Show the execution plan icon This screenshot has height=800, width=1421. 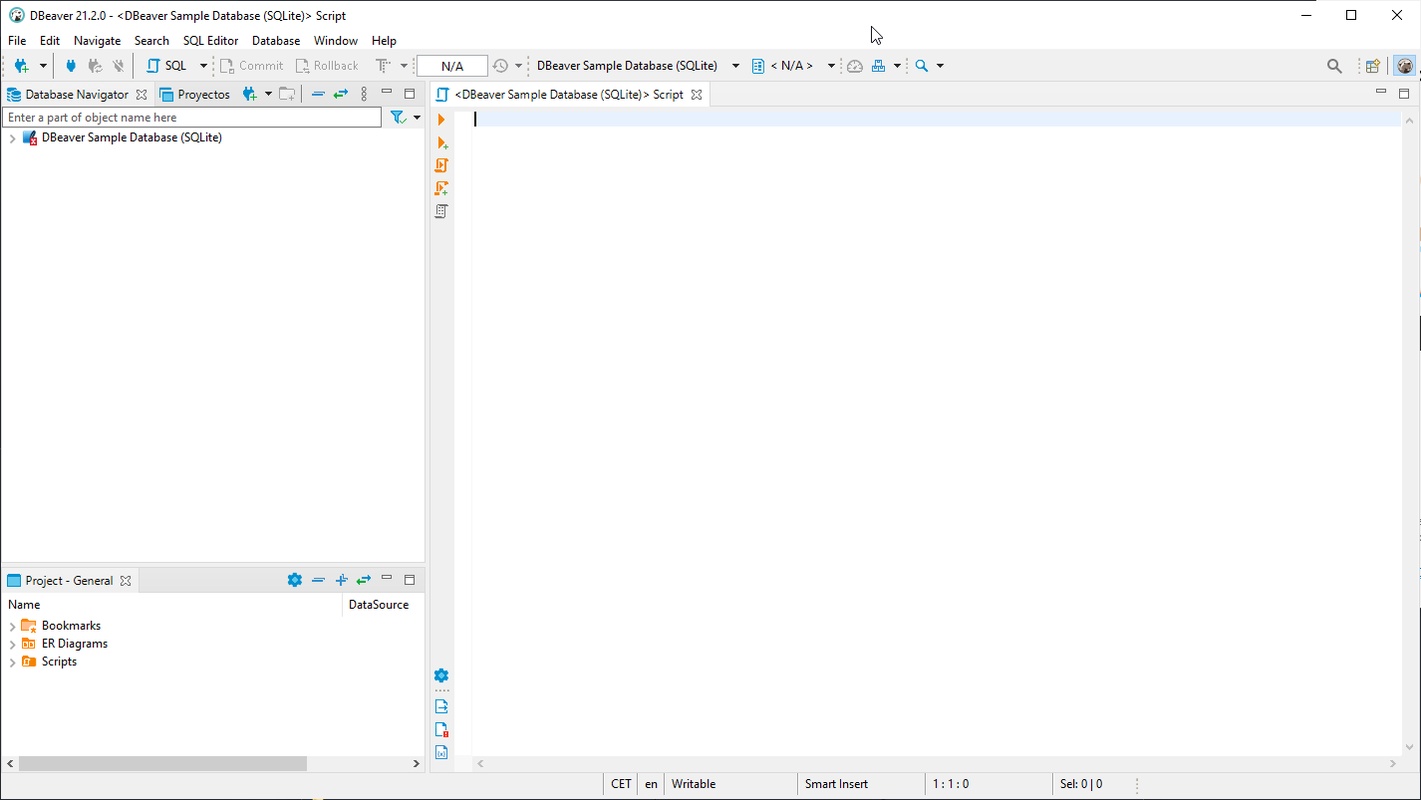441,212
